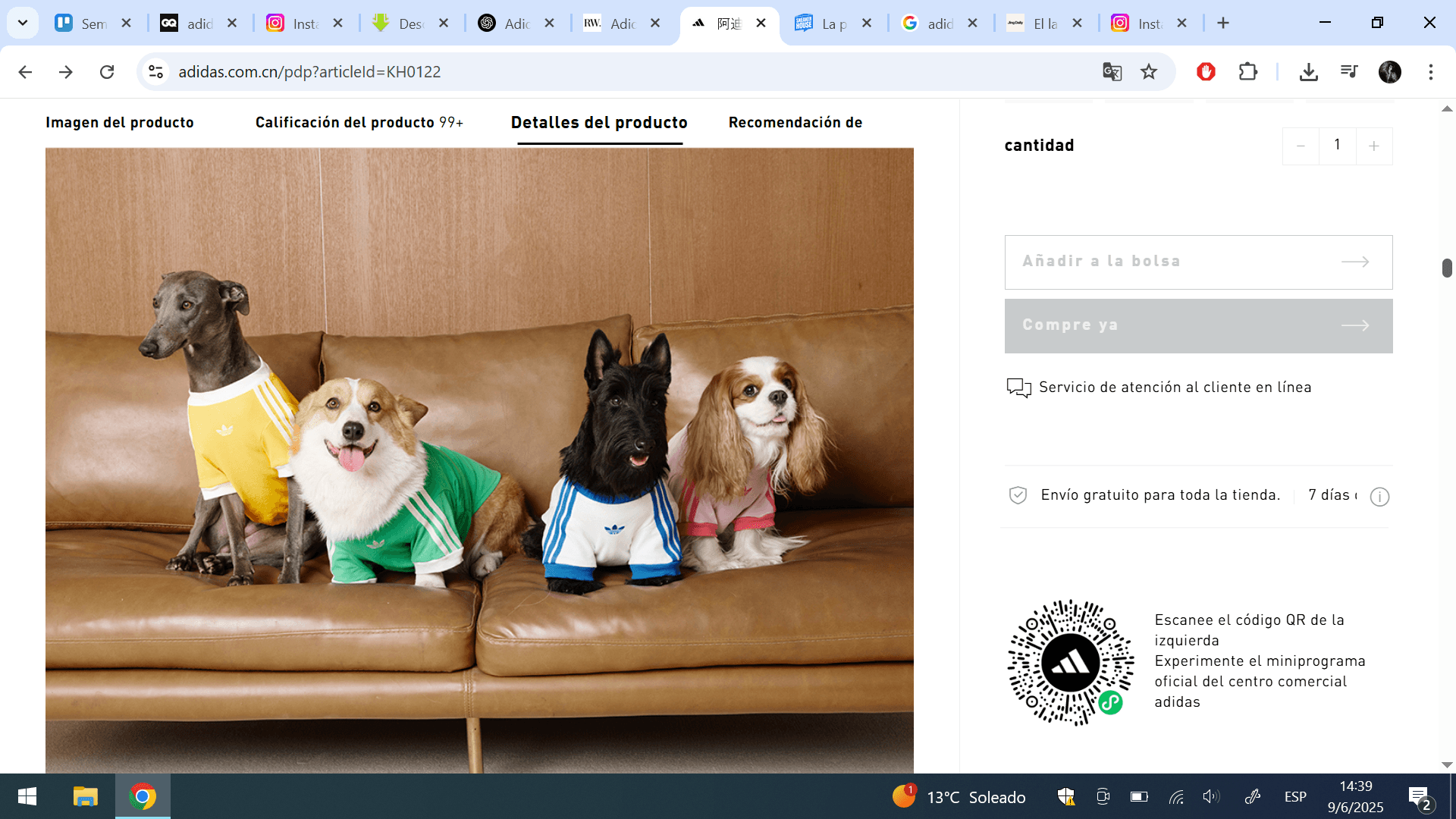Open notification center in system tray

[1420, 797]
